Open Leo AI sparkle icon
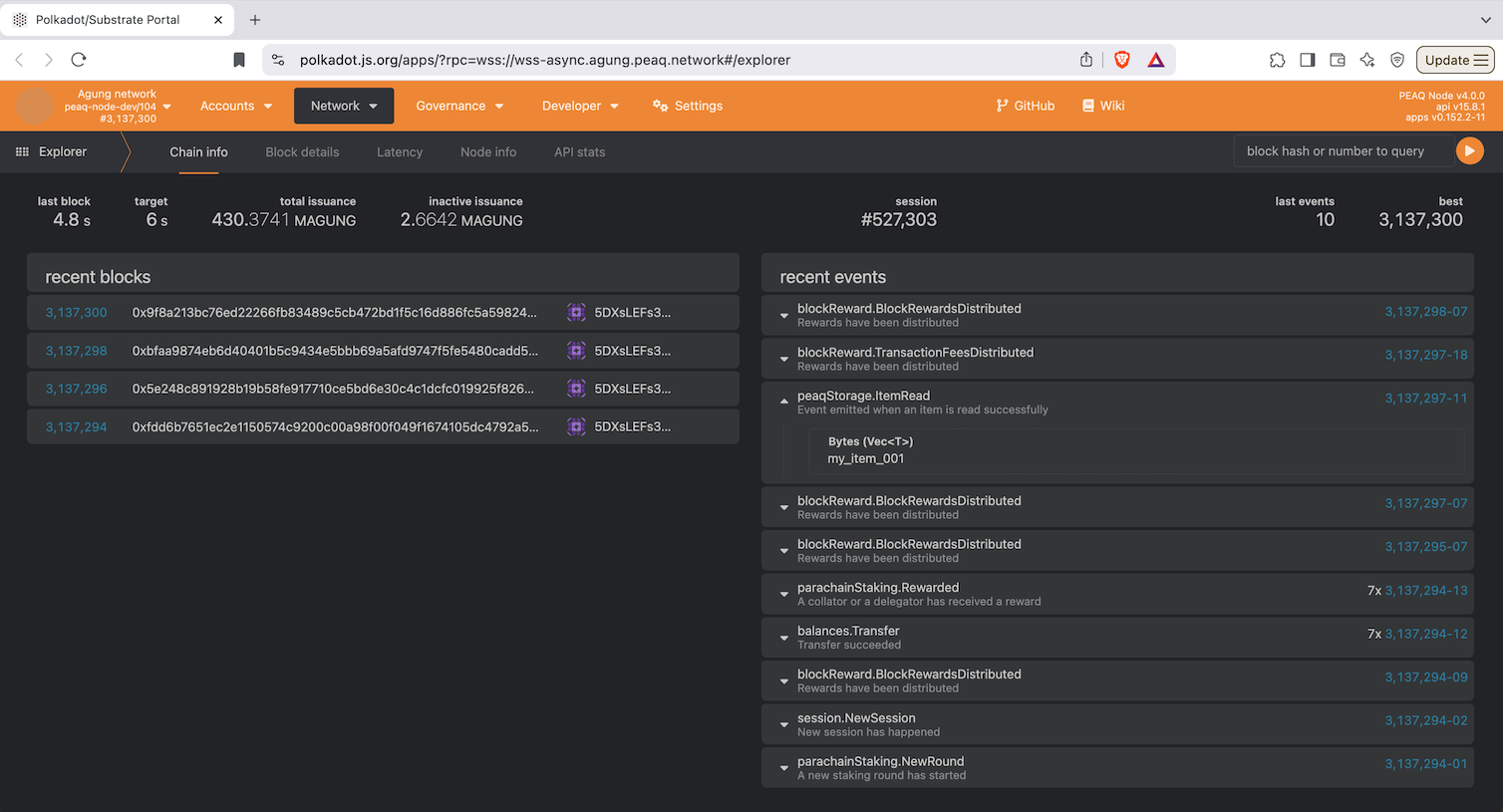Image resolution: width=1503 pixels, height=812 pixels. (x=1367, y=60)
